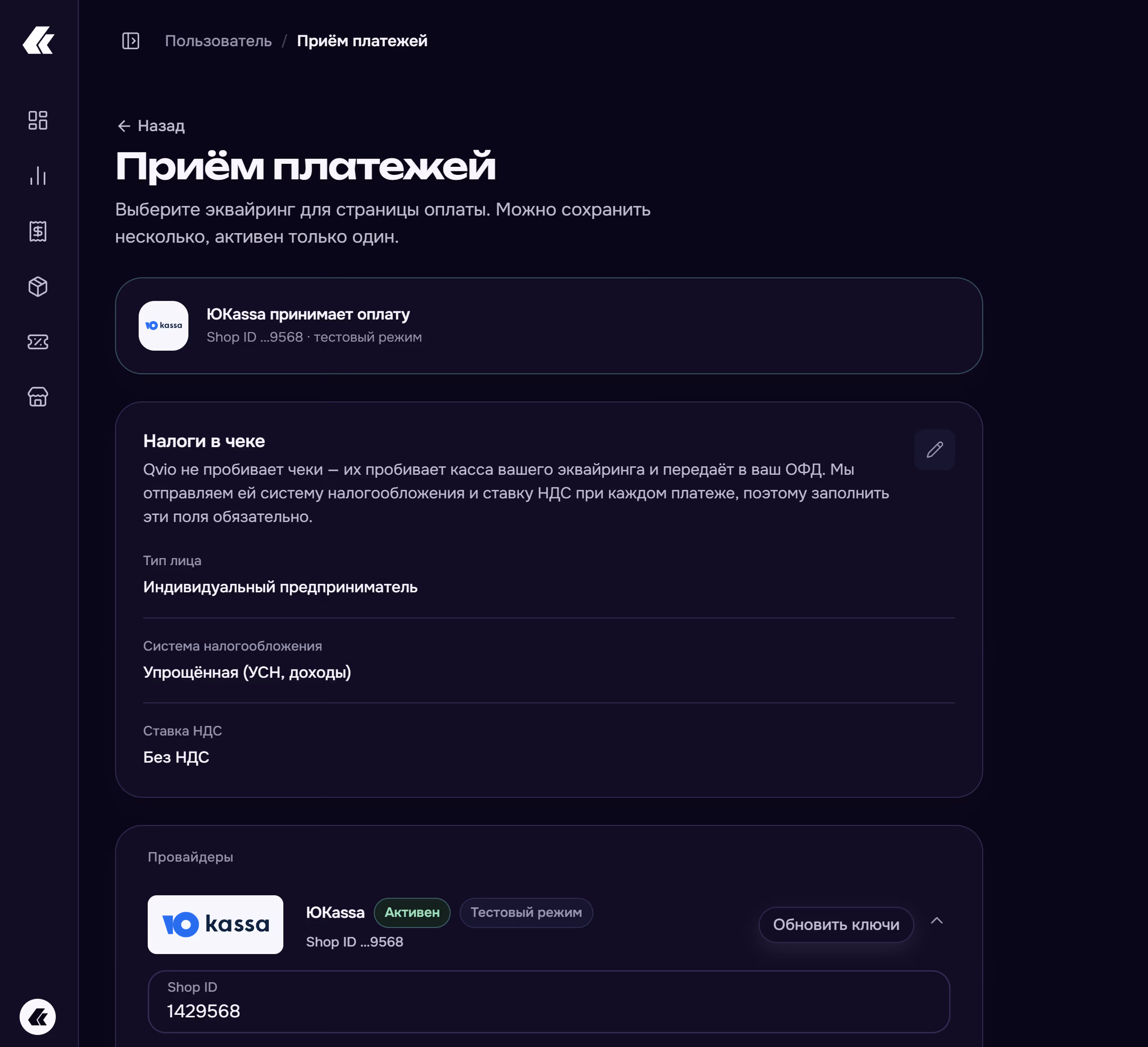Click the Назад back link

(x=151, y=126)
